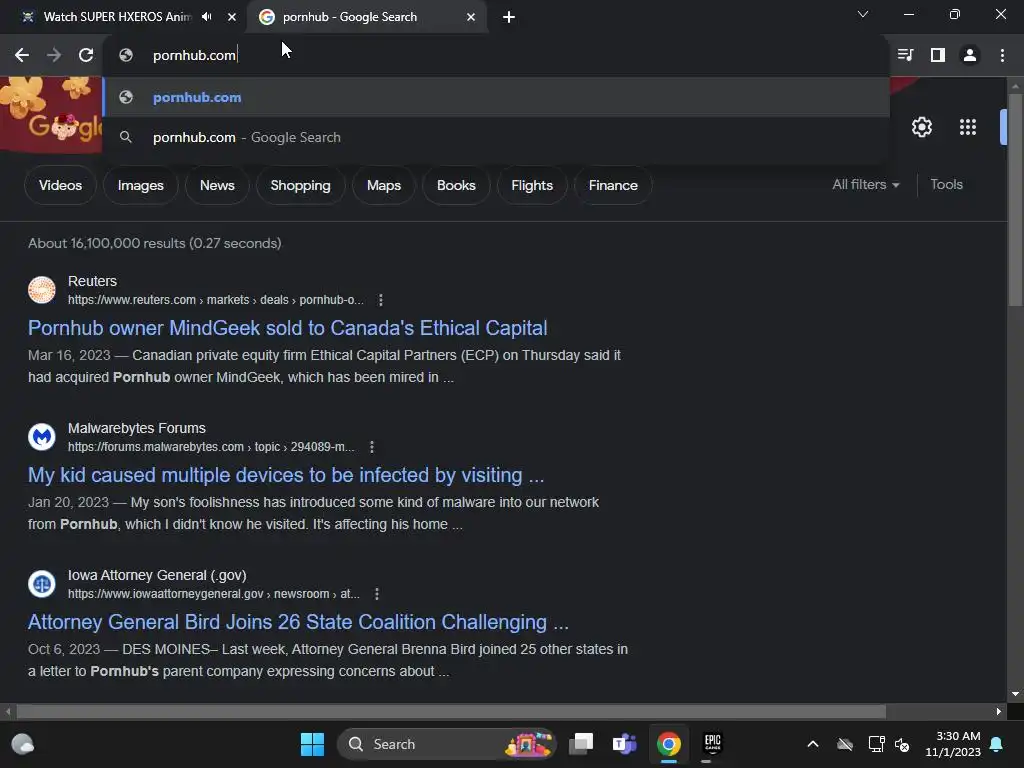Open the Chrome profile avatar
The image size is (1024, 768).
(970, 56)
